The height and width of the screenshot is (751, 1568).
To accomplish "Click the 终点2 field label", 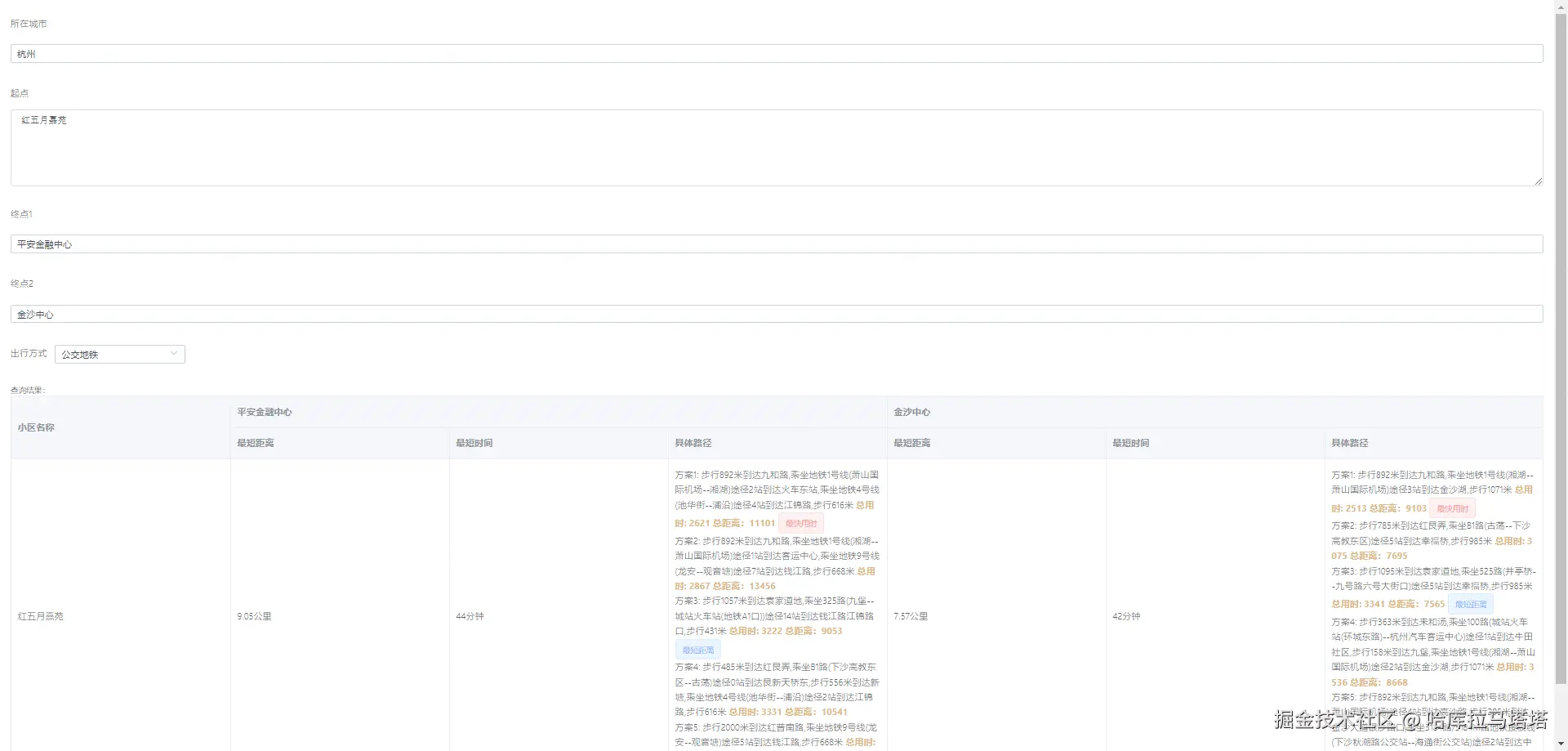I will click(x=22, y=284).
